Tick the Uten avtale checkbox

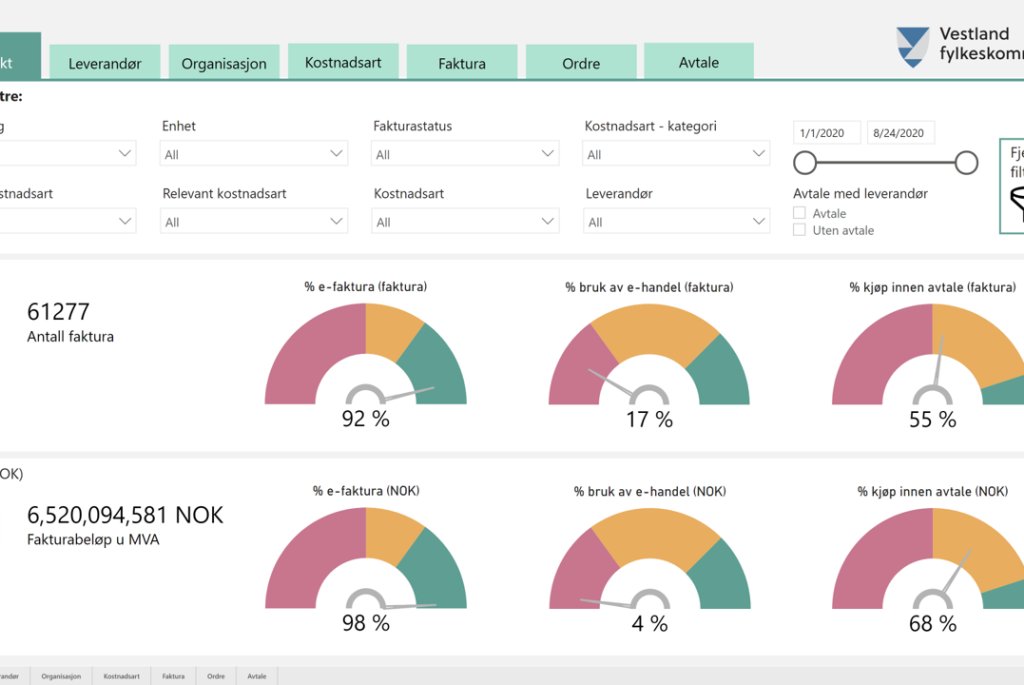[x=799, y=230]
